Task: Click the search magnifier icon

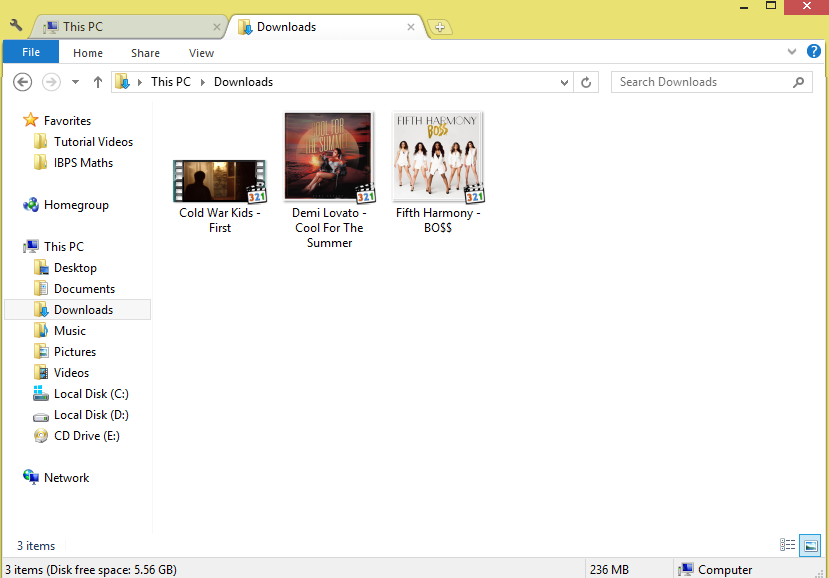Action: coord(799,82)
